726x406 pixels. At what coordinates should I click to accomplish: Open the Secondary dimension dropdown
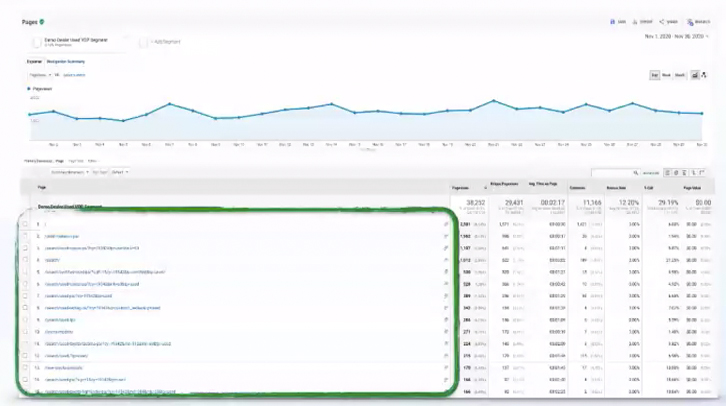point(69,172)
